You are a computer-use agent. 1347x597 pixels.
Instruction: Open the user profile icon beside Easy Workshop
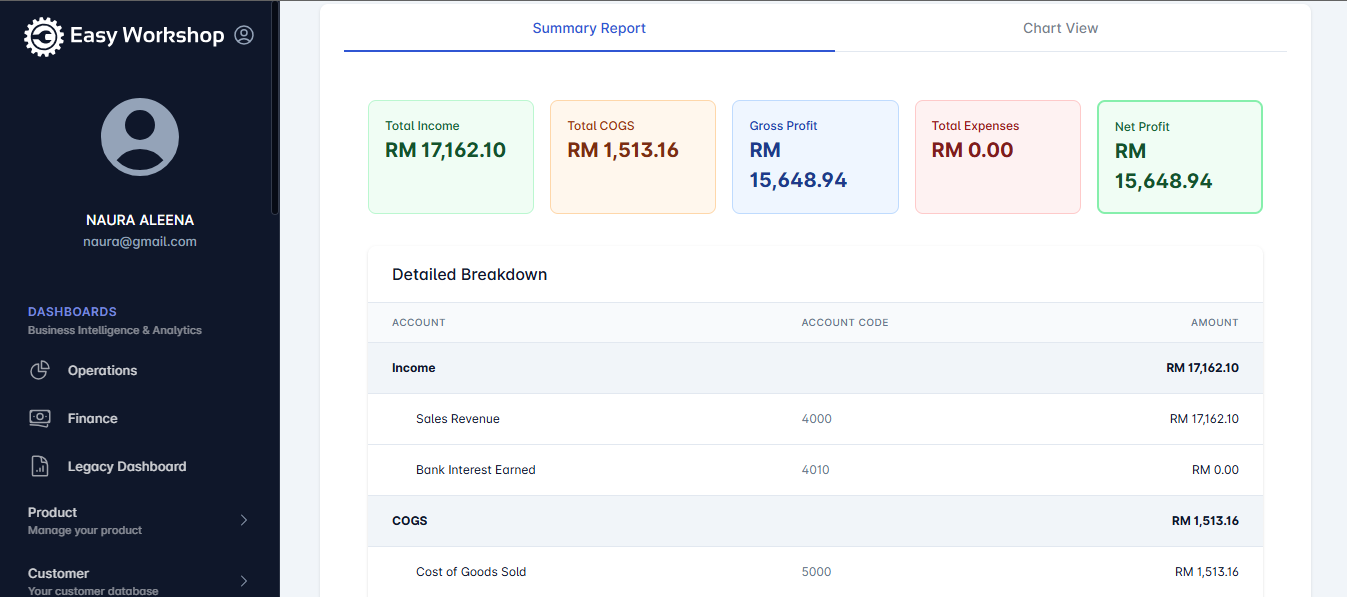[244, 34]
